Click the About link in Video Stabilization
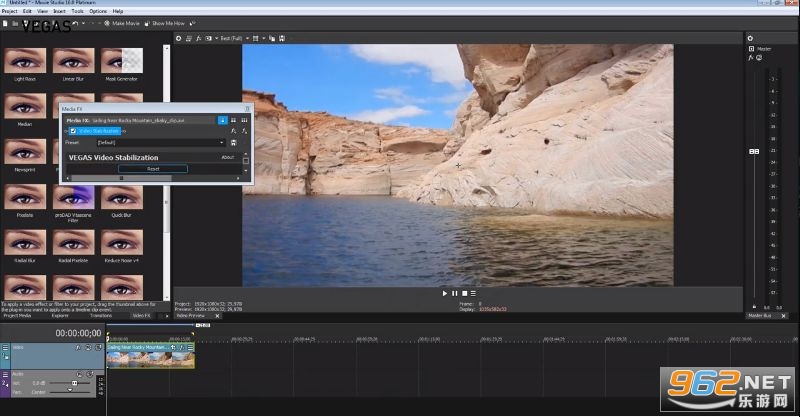The width and height of the screenshot is (800, 417). [228, 157]
